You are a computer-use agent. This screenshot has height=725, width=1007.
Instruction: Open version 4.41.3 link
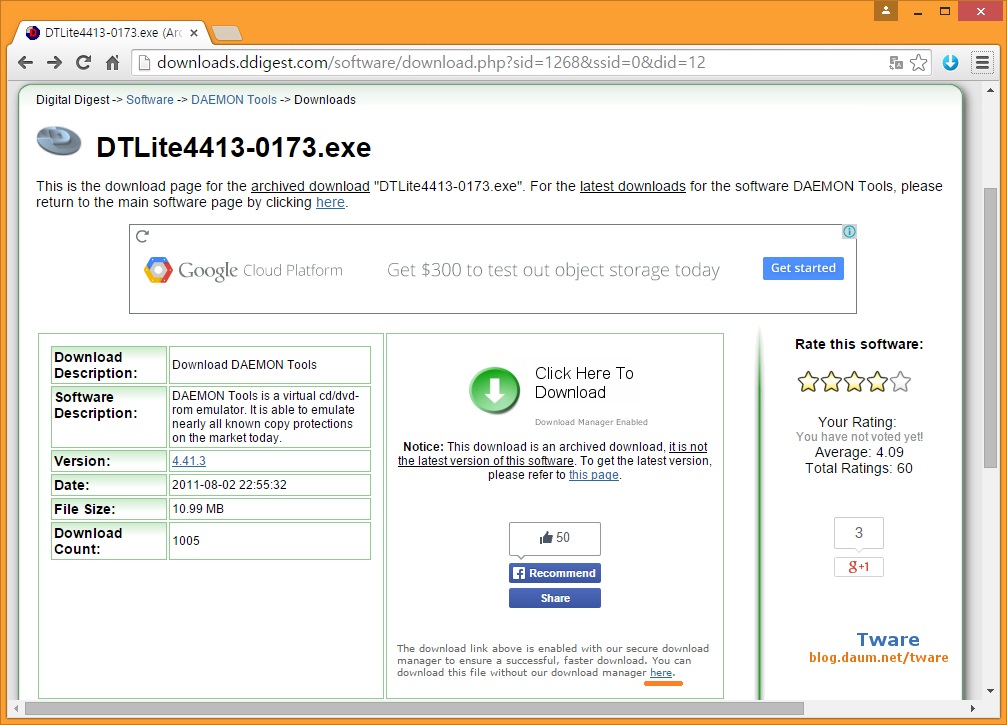point(189,461)
